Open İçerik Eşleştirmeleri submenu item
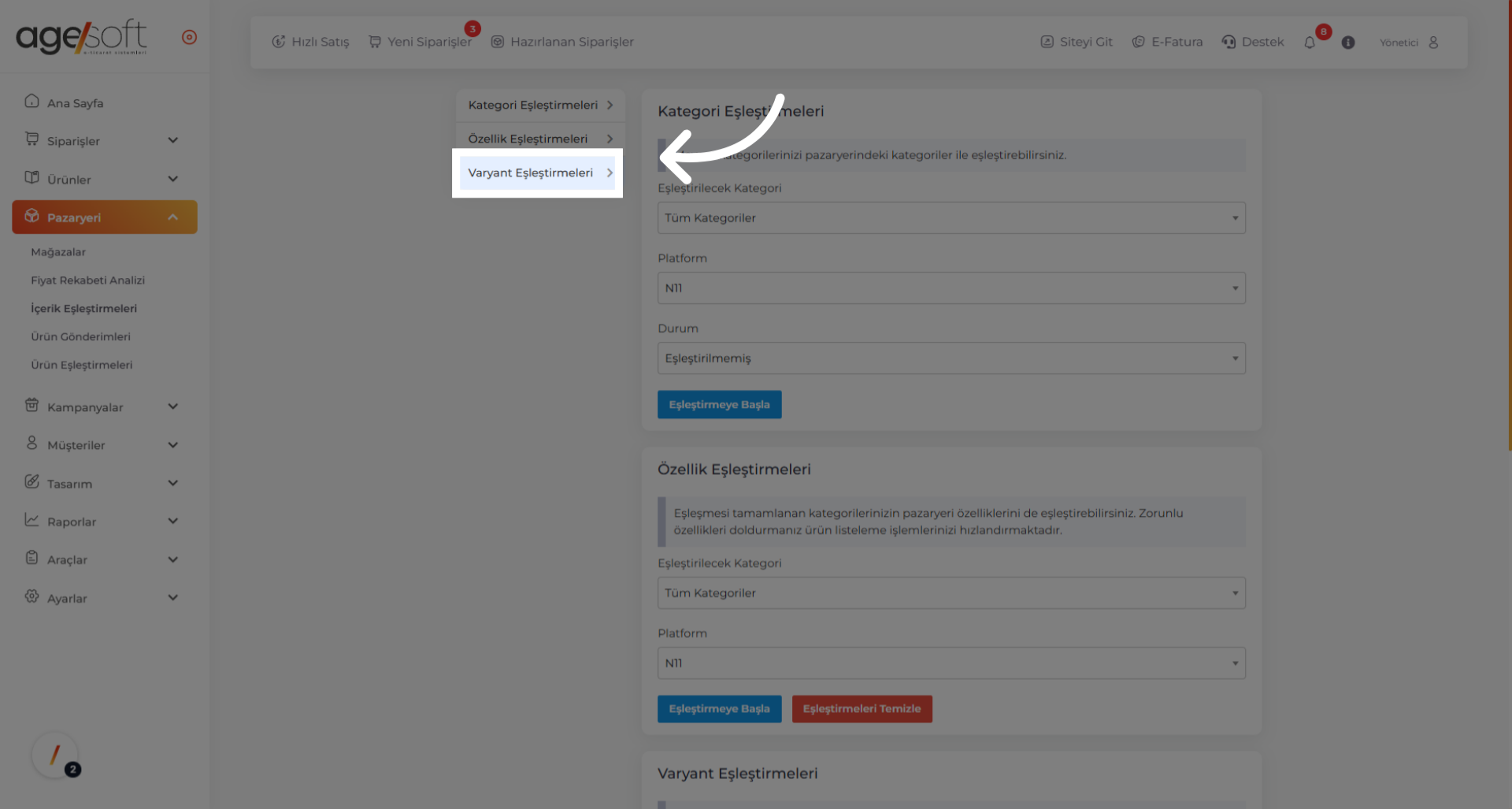Image resolution: width=1512 pixels, height=809 pixels. tap(83, 309)
